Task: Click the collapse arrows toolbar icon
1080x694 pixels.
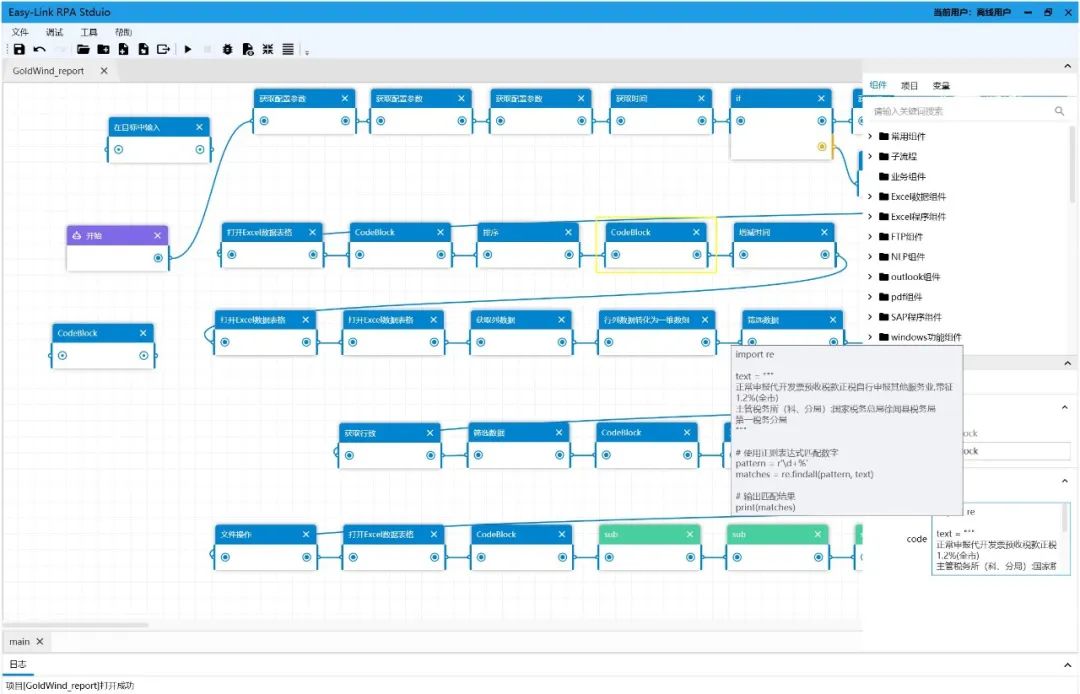Action: pyautogui.click(x=268, y=49)
